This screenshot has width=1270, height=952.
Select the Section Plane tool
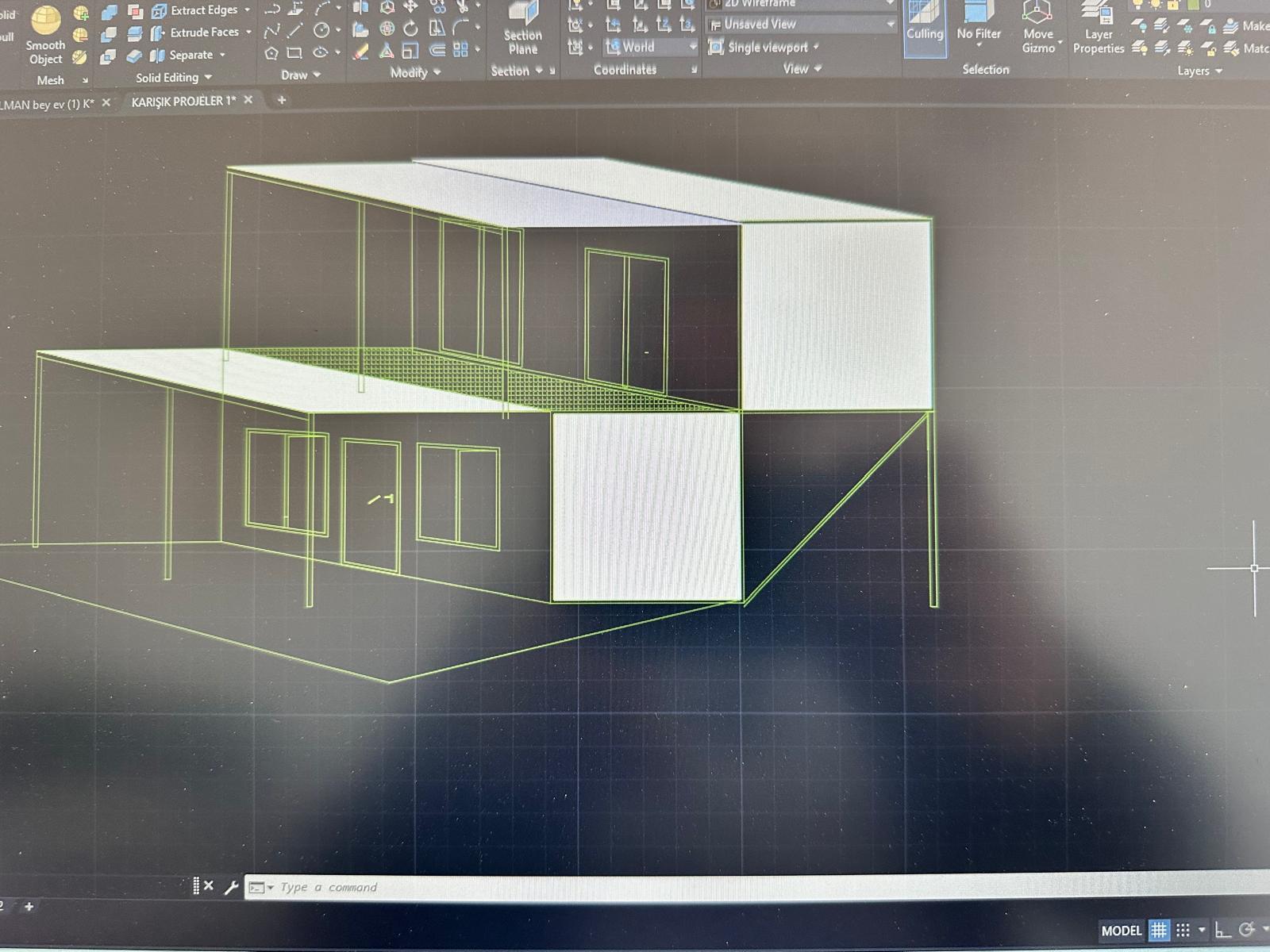click(522, 29)
